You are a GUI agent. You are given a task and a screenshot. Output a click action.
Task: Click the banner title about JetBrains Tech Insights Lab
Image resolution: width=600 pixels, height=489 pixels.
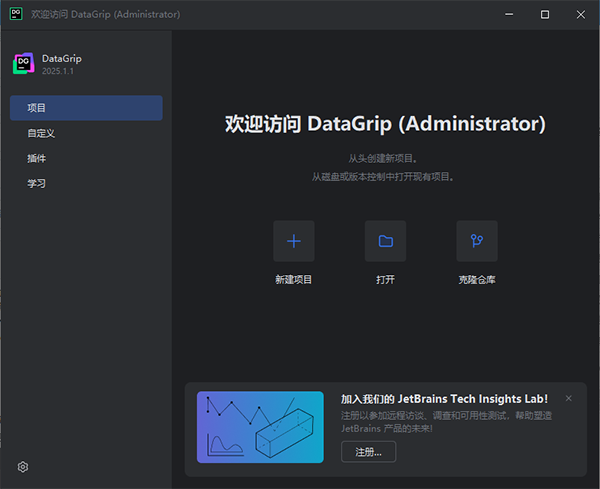(x=444, y=398)
